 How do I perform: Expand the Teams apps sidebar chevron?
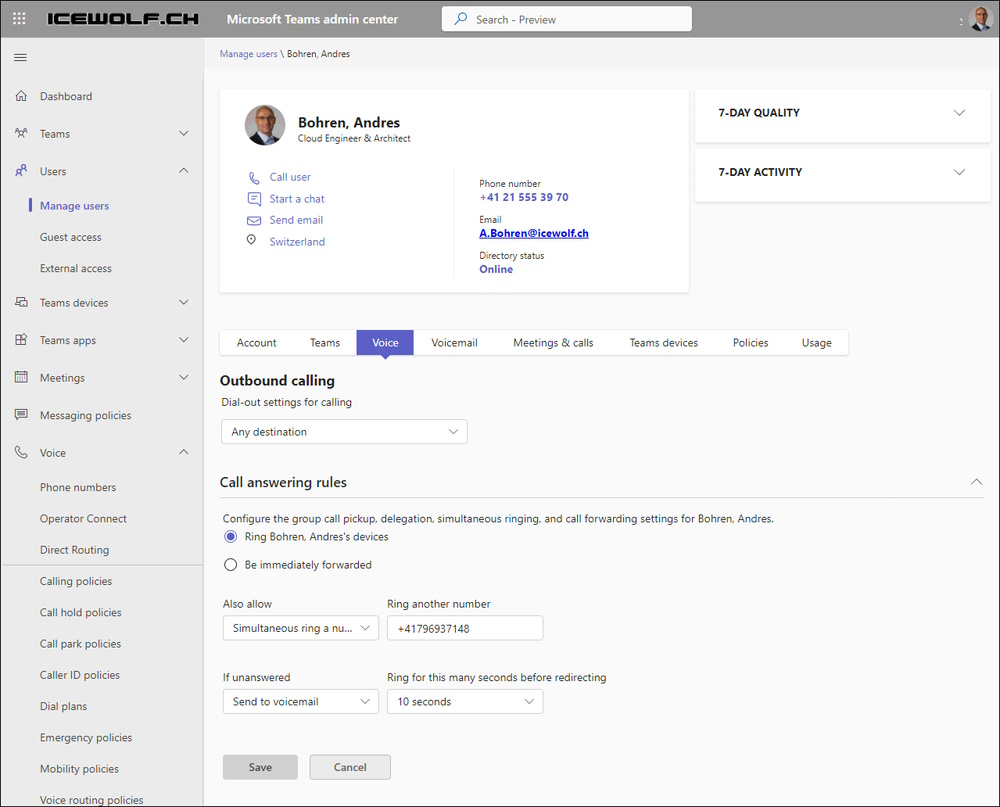(x=184, y=340)
